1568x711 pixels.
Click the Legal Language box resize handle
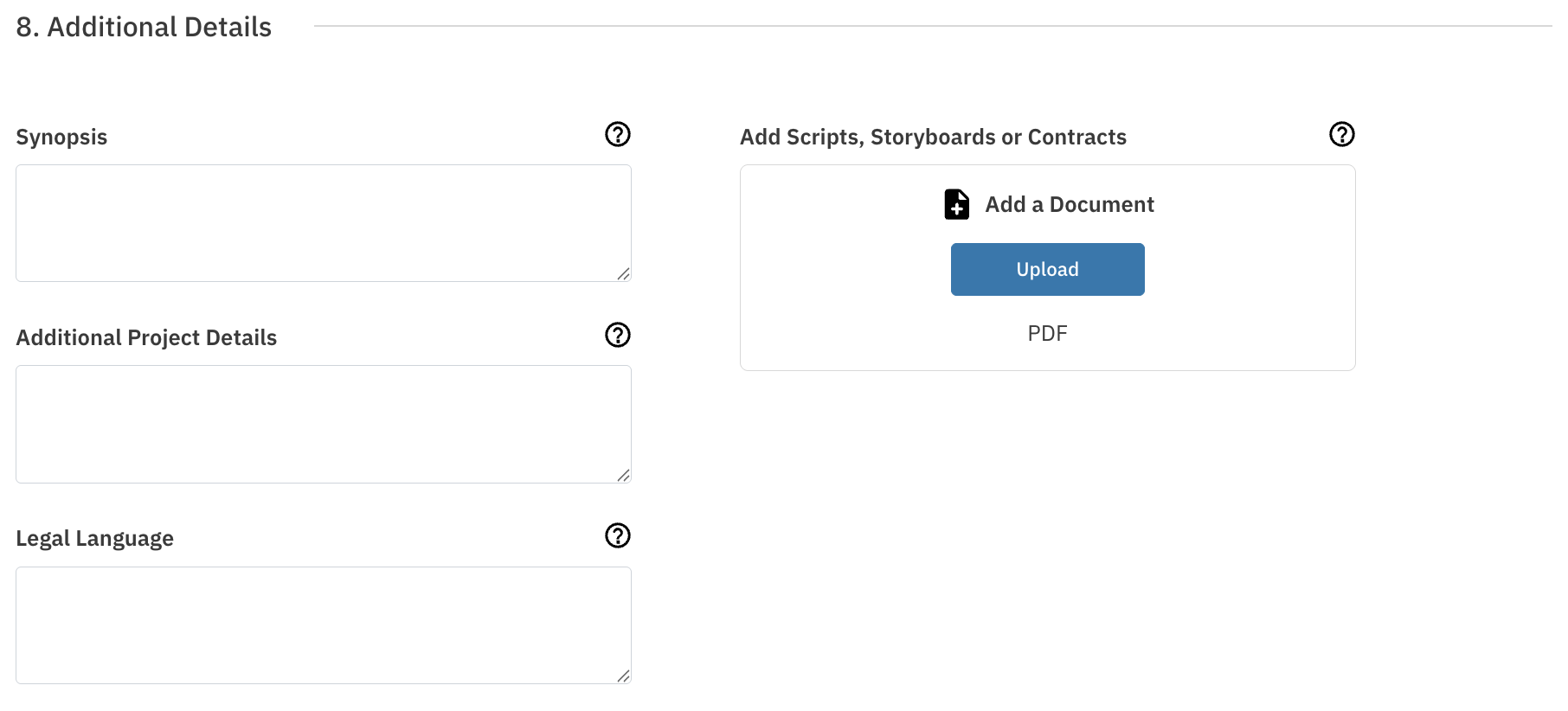[623, 676]
